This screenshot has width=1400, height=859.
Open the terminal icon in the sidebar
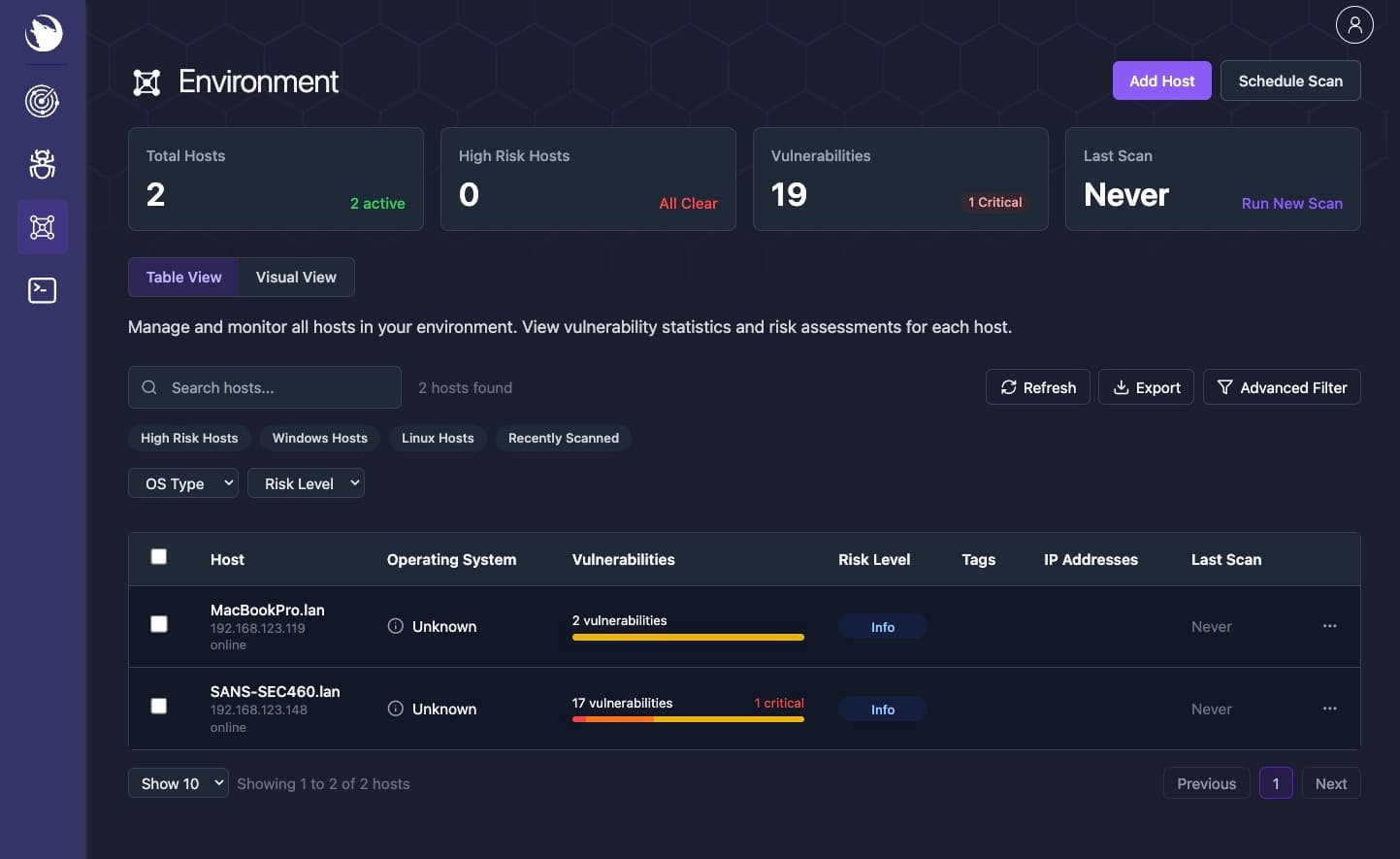[x=42, y=289]
